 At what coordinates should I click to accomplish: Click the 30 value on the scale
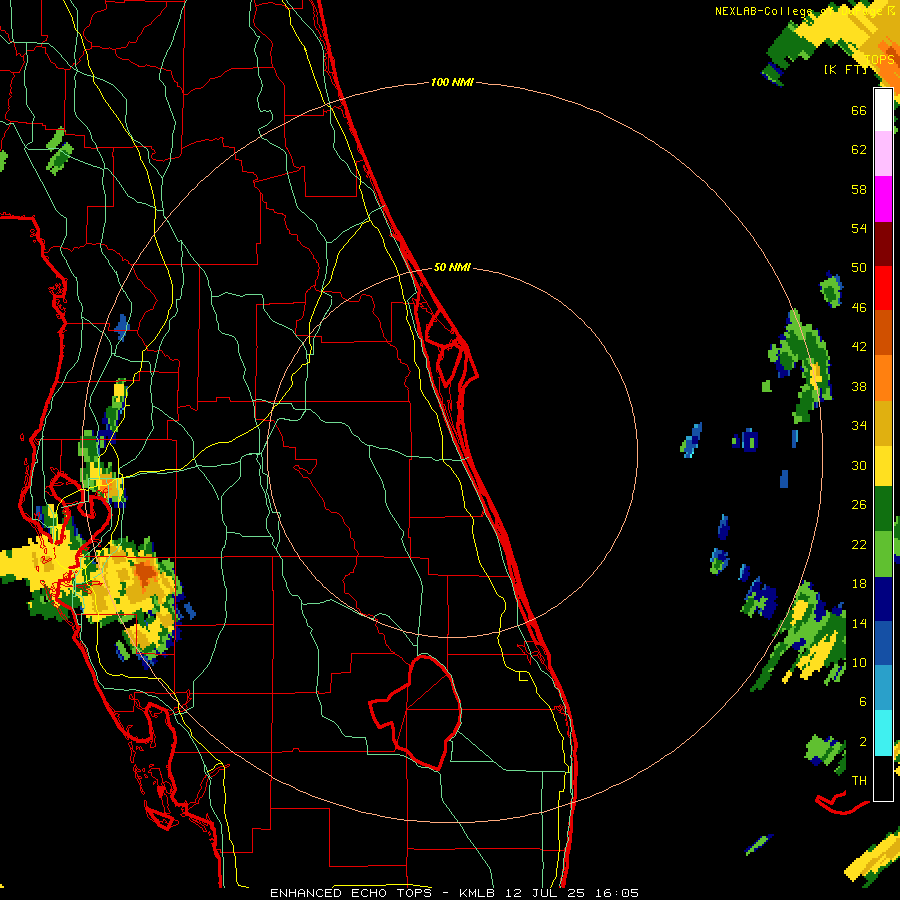pyautogui.click(x=859, y=465)
